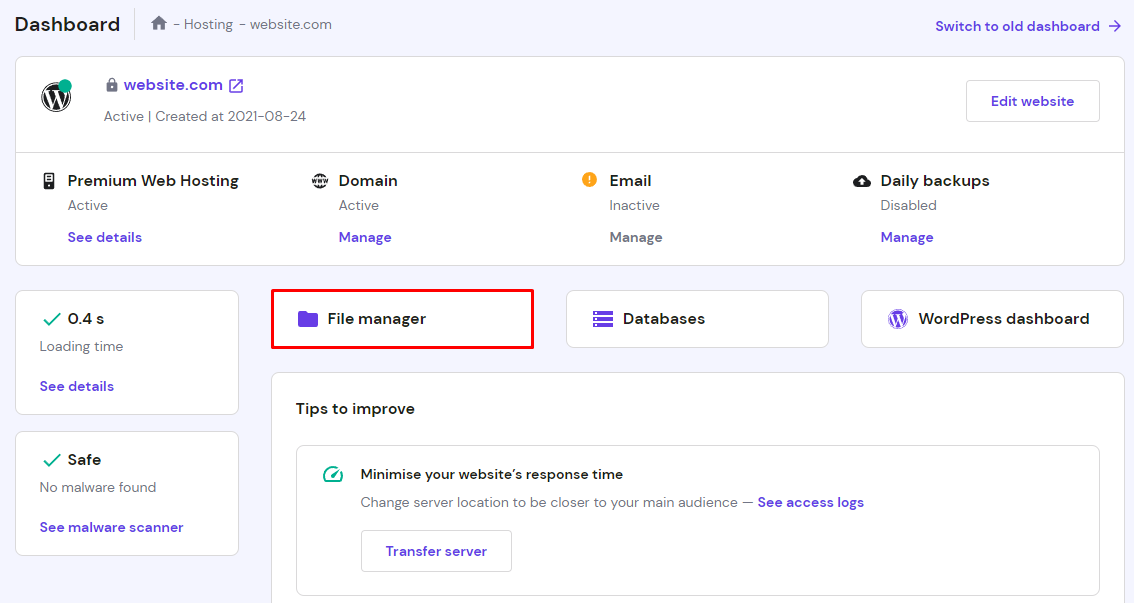
Task: Click the padlock icon beside website.com
Action: pos(110,84)
